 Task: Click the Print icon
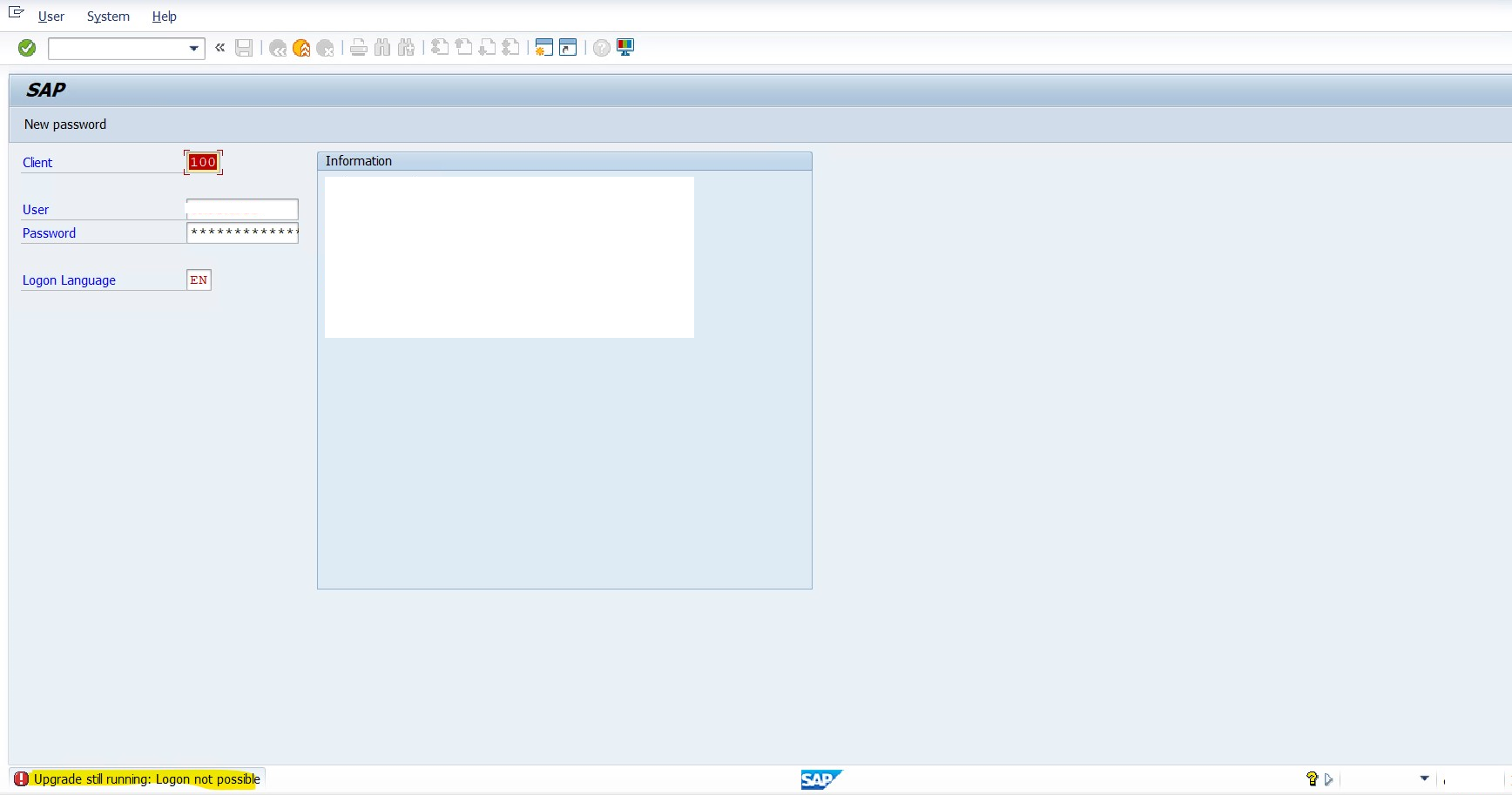(x=358, y=48)
